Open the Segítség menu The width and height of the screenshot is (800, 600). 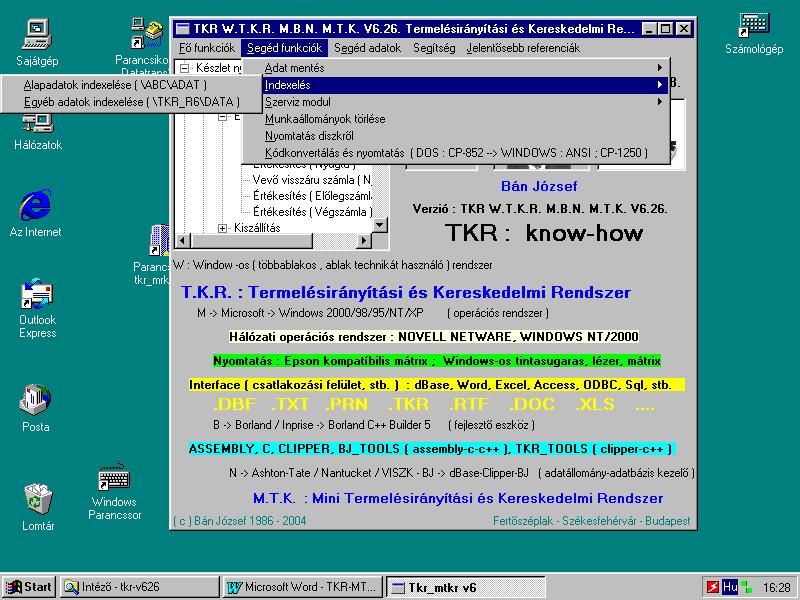(x=434, y=48)
